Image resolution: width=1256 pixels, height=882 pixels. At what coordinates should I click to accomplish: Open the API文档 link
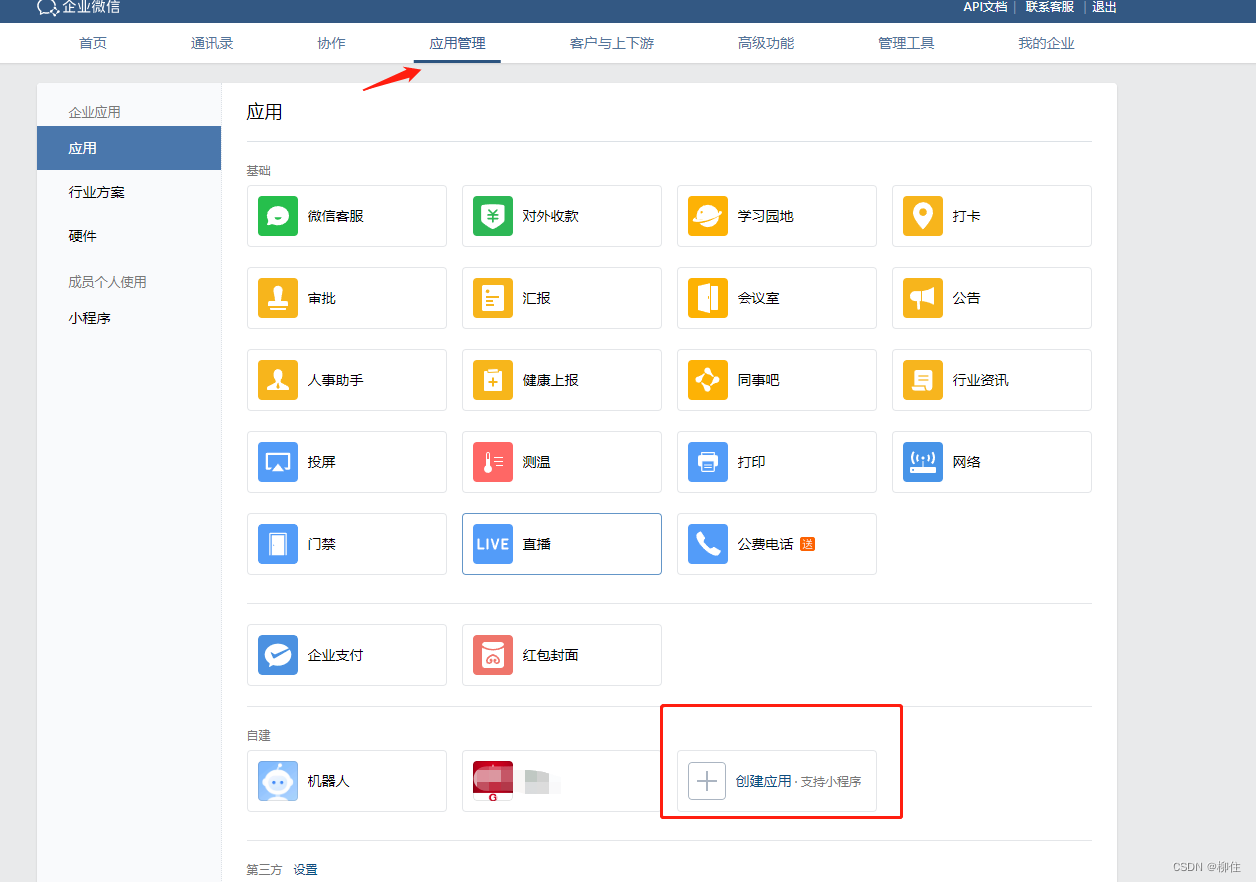(985, 7)
